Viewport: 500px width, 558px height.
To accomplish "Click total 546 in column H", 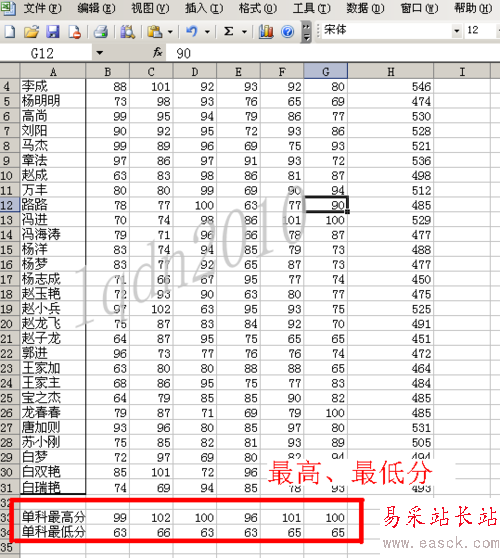I will tap(391, 86).
